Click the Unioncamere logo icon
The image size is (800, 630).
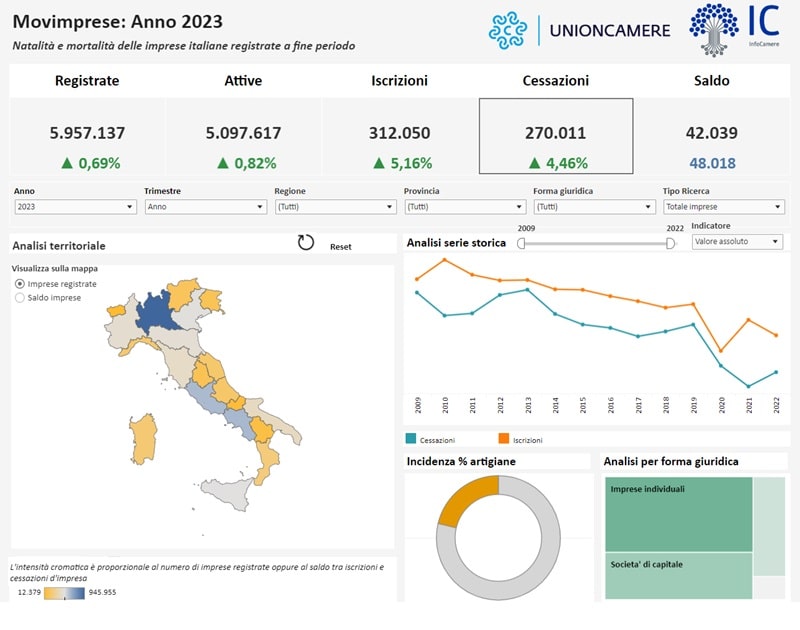point(511,30)
